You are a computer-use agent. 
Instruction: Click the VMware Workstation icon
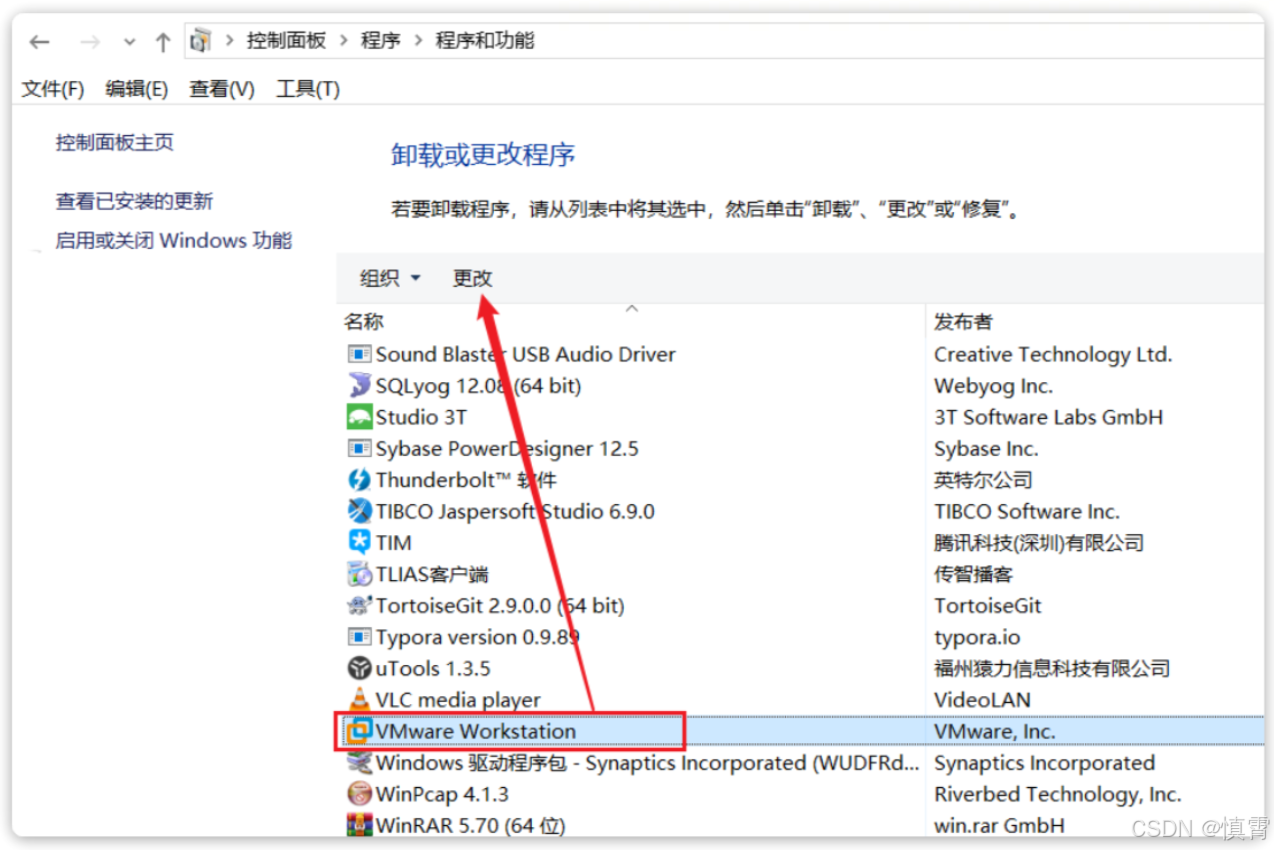pyautogui.click(x=359, y=731)
